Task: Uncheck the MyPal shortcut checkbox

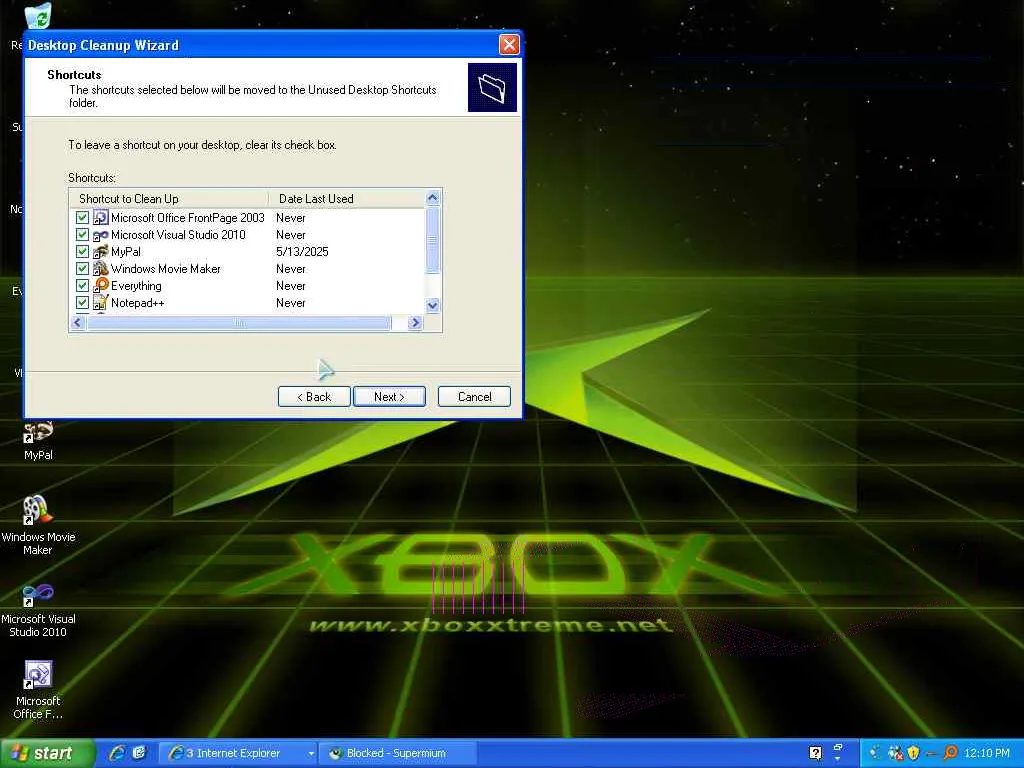Action: [82, 251]
